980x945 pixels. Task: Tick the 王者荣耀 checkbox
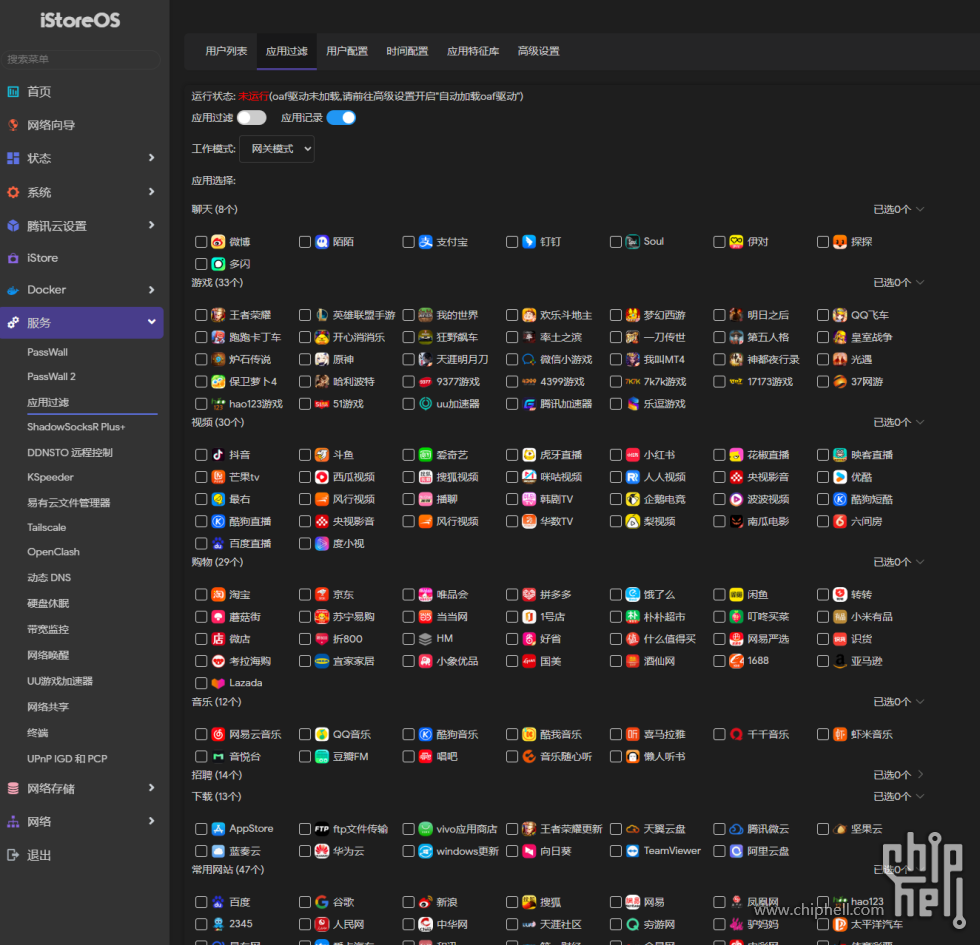(201, 315)
